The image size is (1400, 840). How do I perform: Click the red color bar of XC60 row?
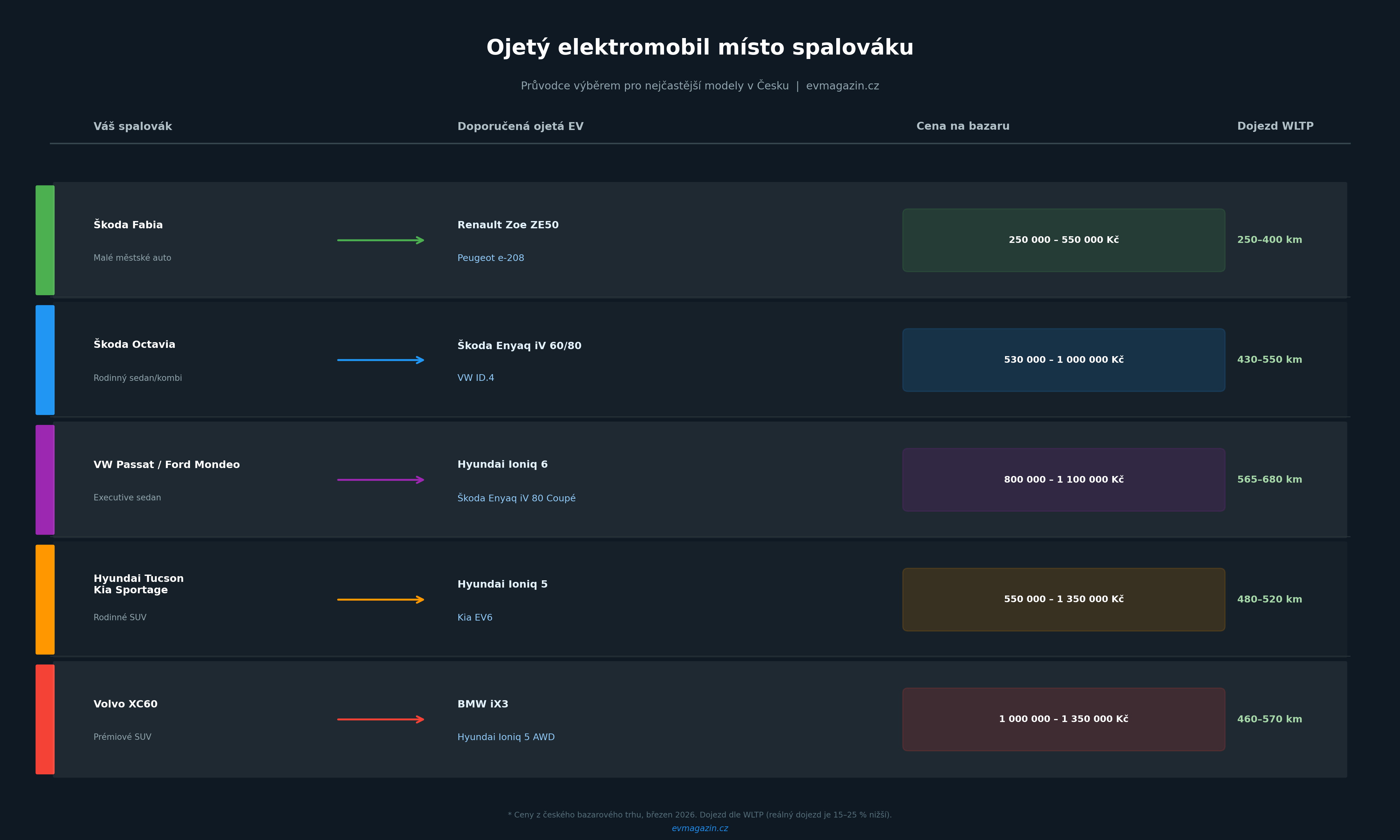45,720
